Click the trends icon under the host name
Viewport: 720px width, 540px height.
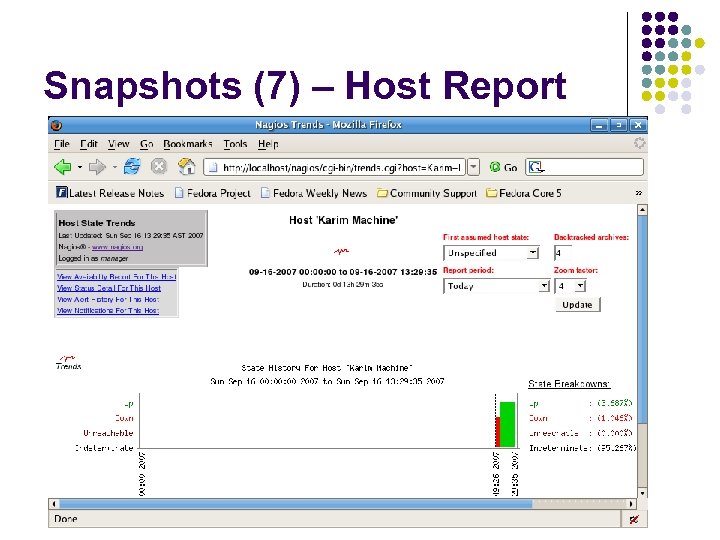(x=341, y=251)
